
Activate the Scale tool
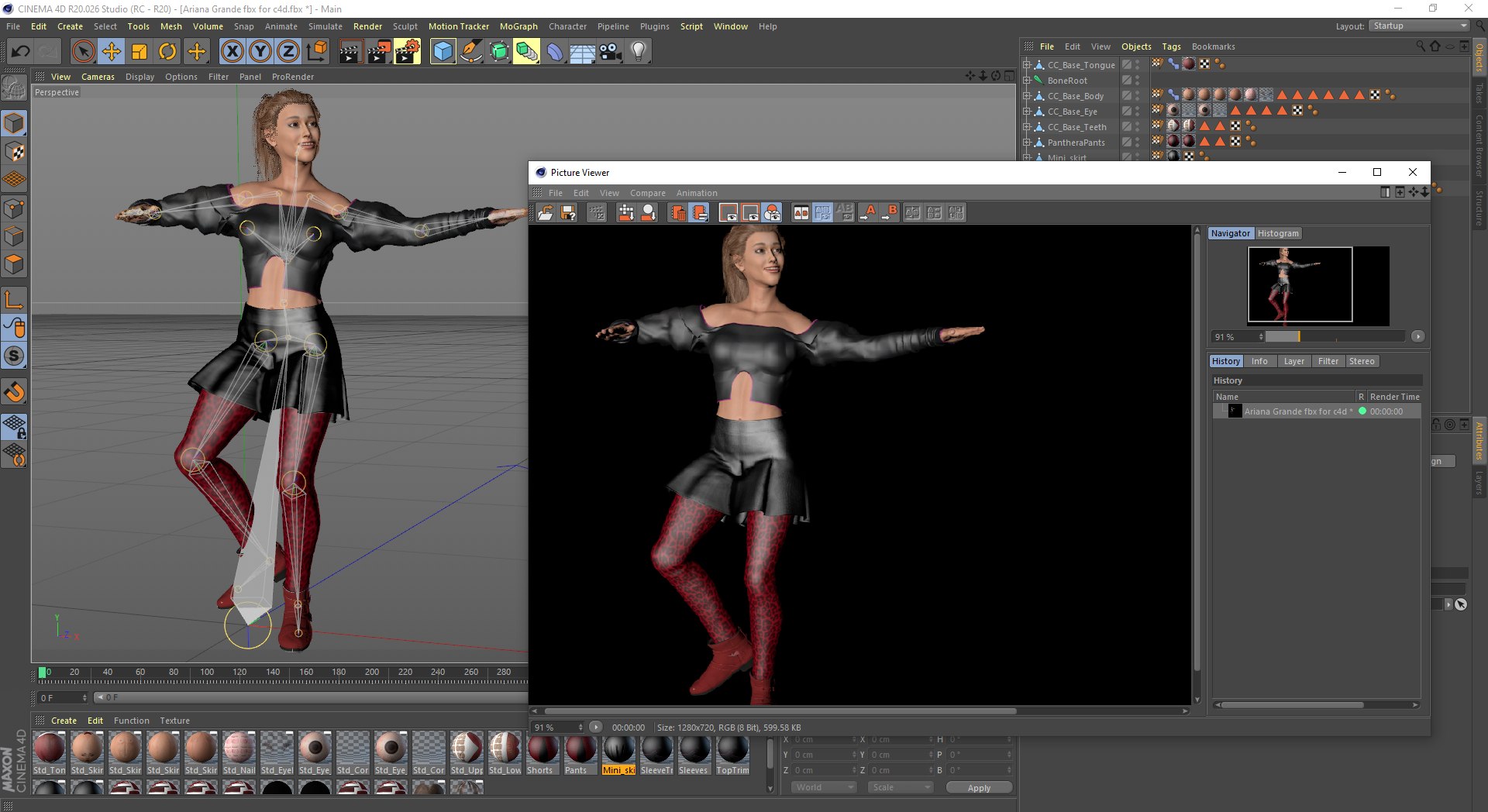pos(139,52)
